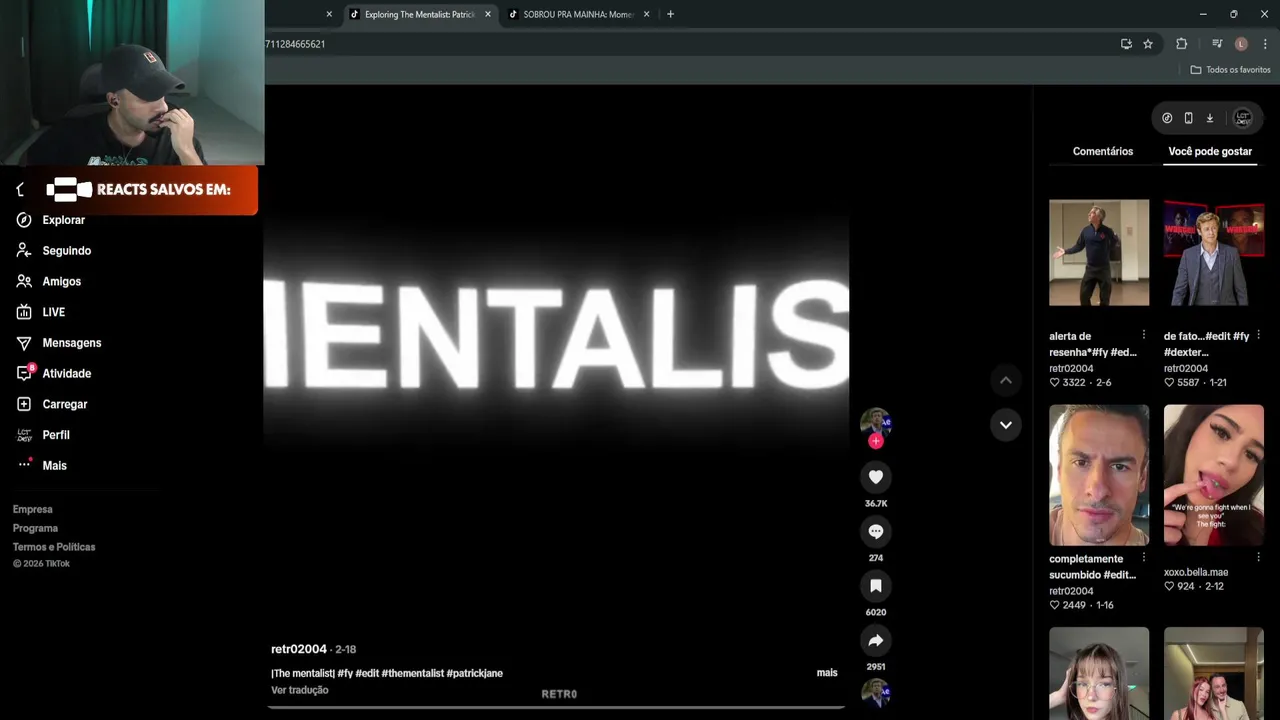Screen dimensions: 1280x720
Task: Save the video with the bookmark icon
Action: click(x=875, y=586)
